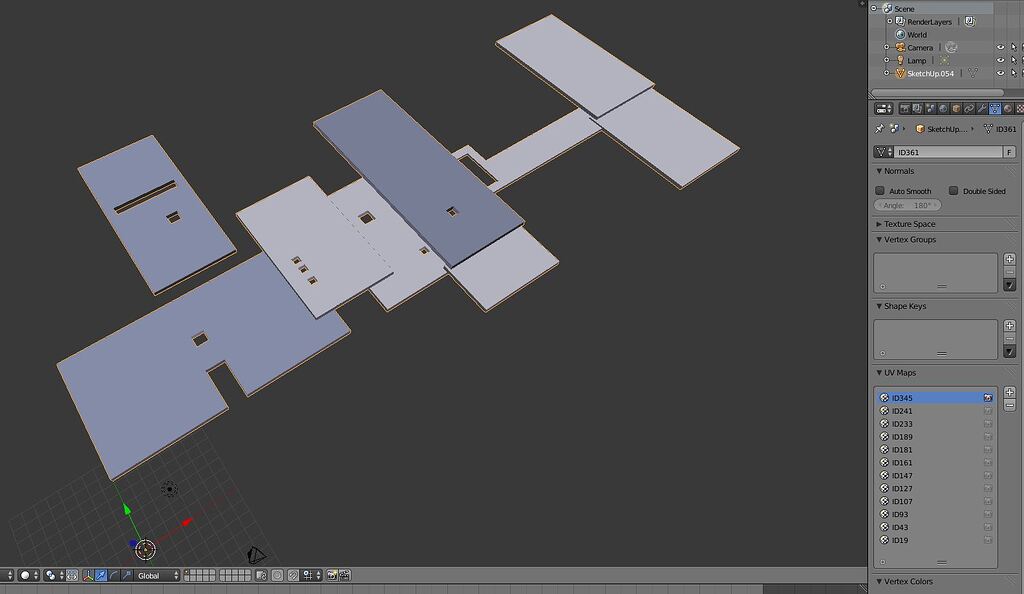Collapse the UV Maps panel
Screen dimensions: 1024x594
coord(896,373)
